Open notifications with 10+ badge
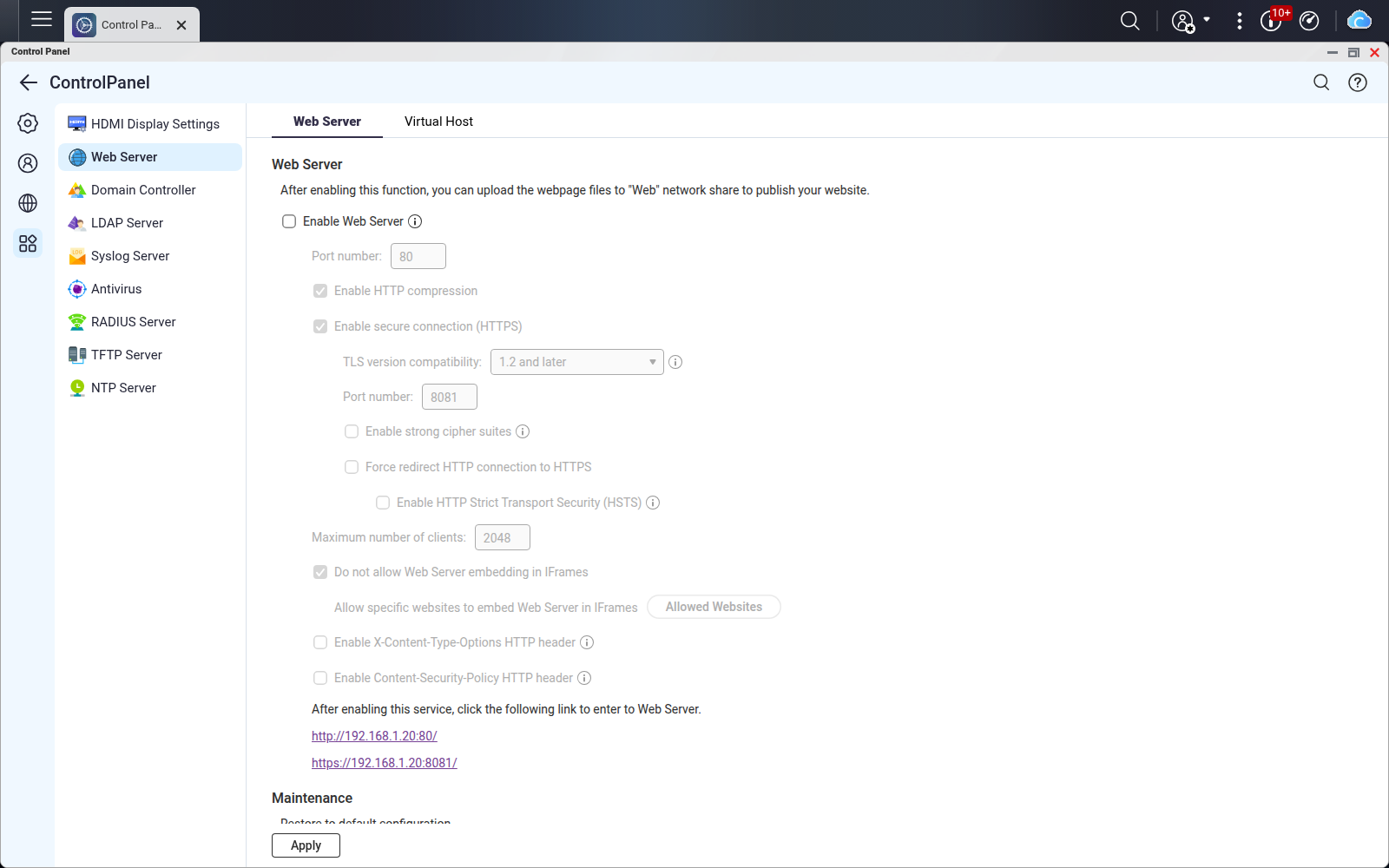Screen dimensions: 1389x868 coord(1273,20)
